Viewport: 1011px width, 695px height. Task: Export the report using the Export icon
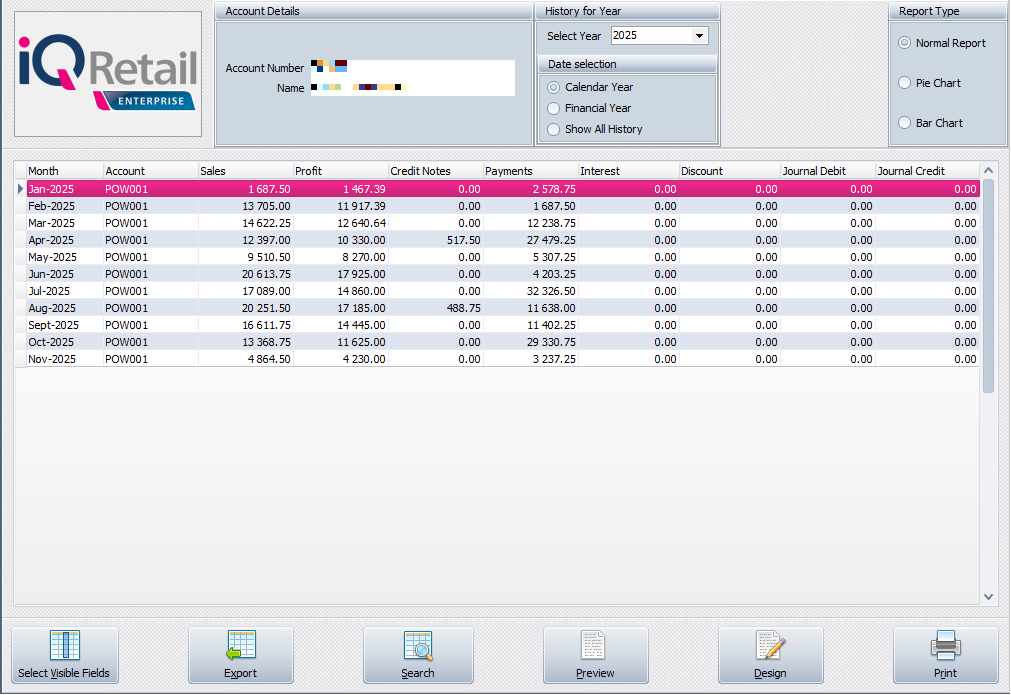pyautogui.click(x=240, y=655)
